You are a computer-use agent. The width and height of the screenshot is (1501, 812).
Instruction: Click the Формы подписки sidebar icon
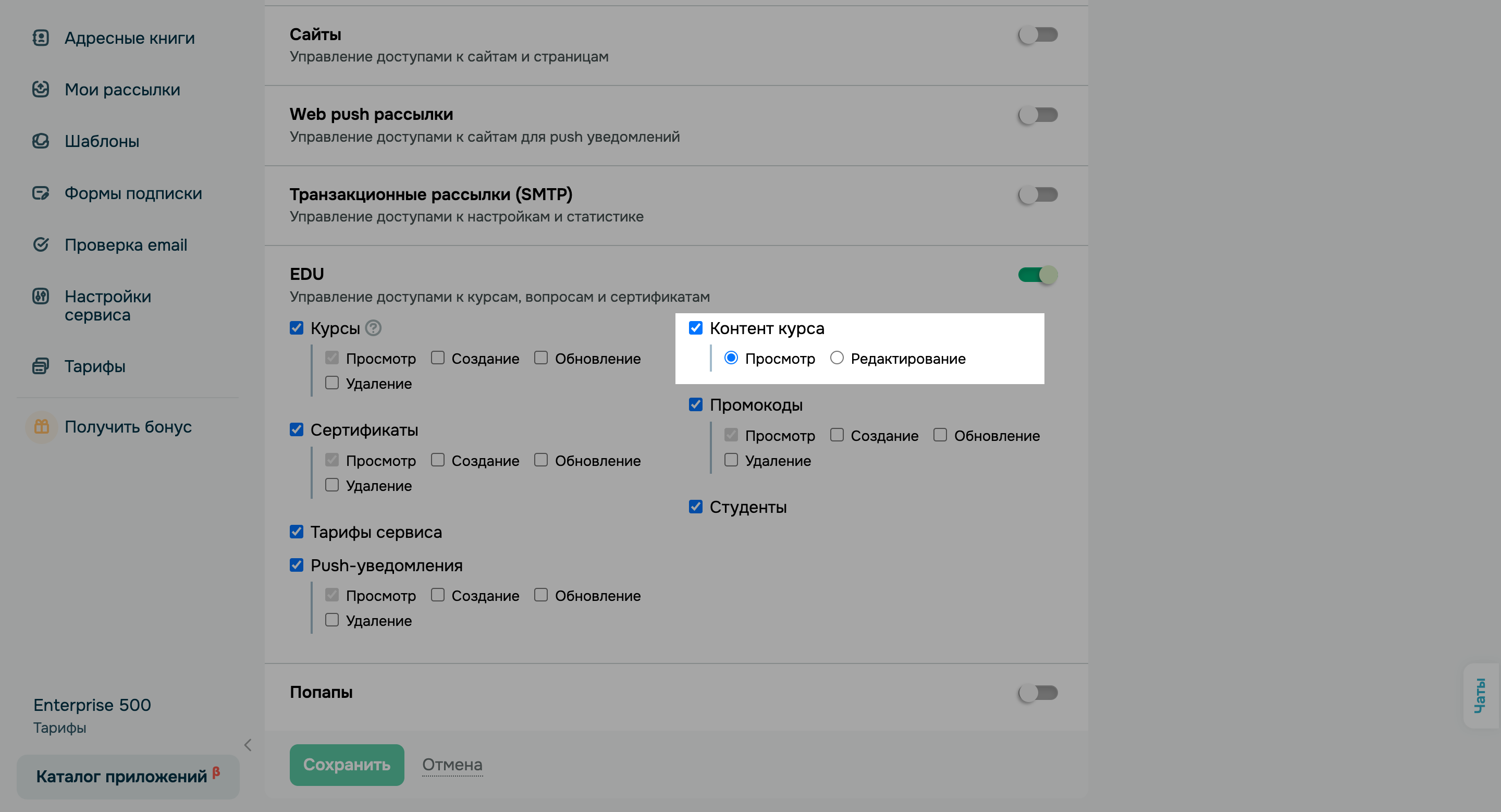point(41,193)
